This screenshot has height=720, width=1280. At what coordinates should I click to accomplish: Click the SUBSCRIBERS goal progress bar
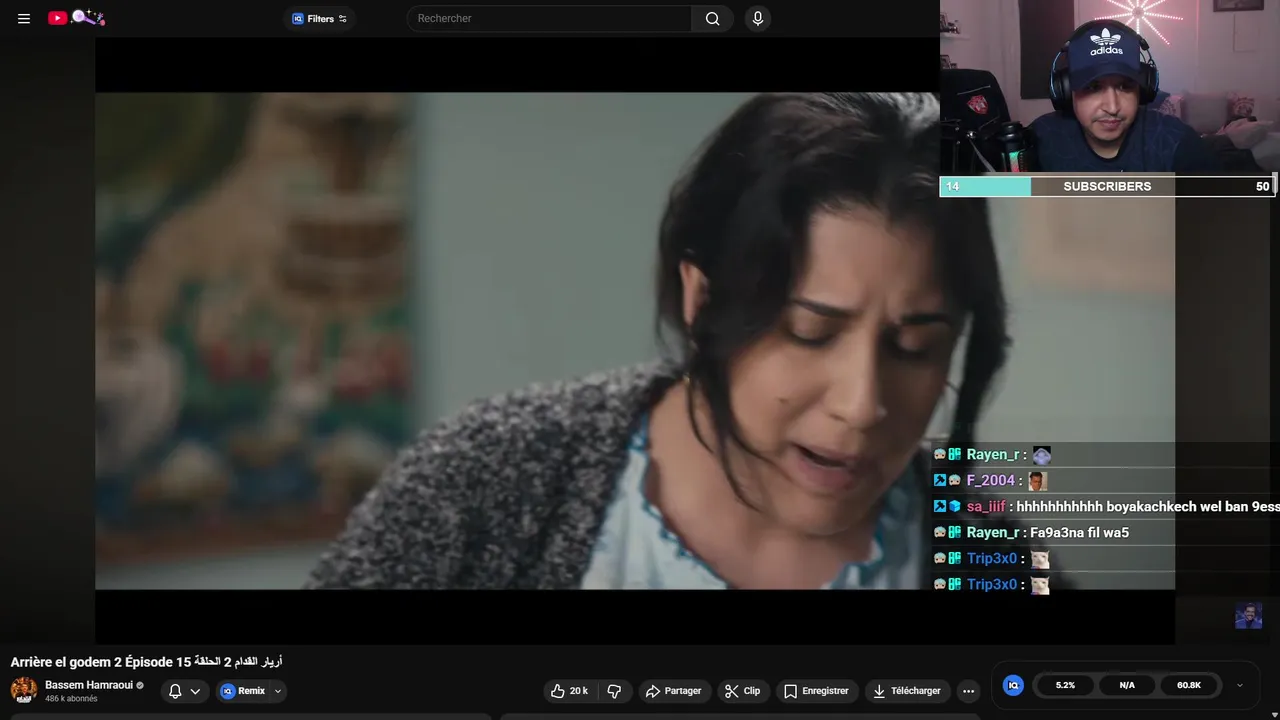click(1107, 186)
